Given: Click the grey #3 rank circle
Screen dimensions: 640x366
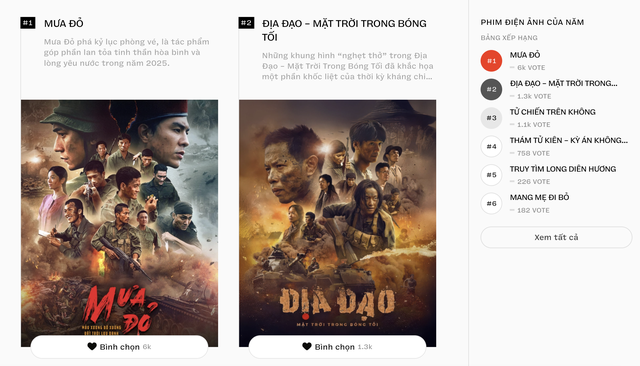Looking at the screenshot, I should [x=491, y=118].
